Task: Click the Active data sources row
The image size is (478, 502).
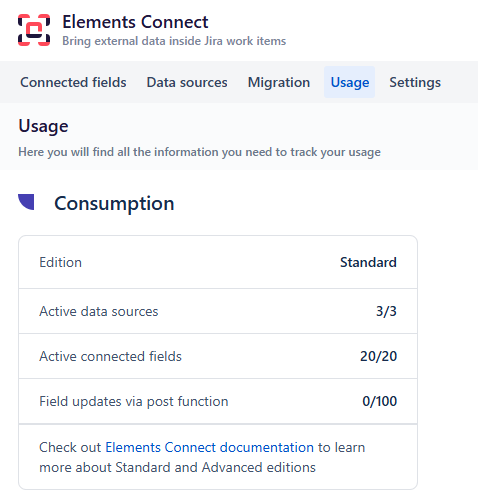Action: tap(218, 311)
